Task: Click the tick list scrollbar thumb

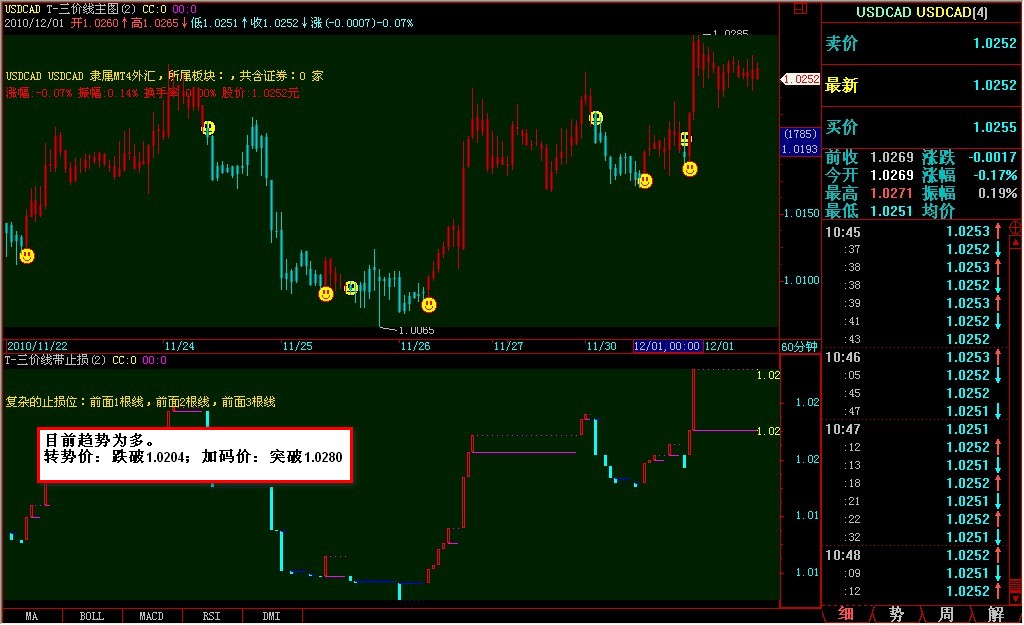Action: [1016, 586]
